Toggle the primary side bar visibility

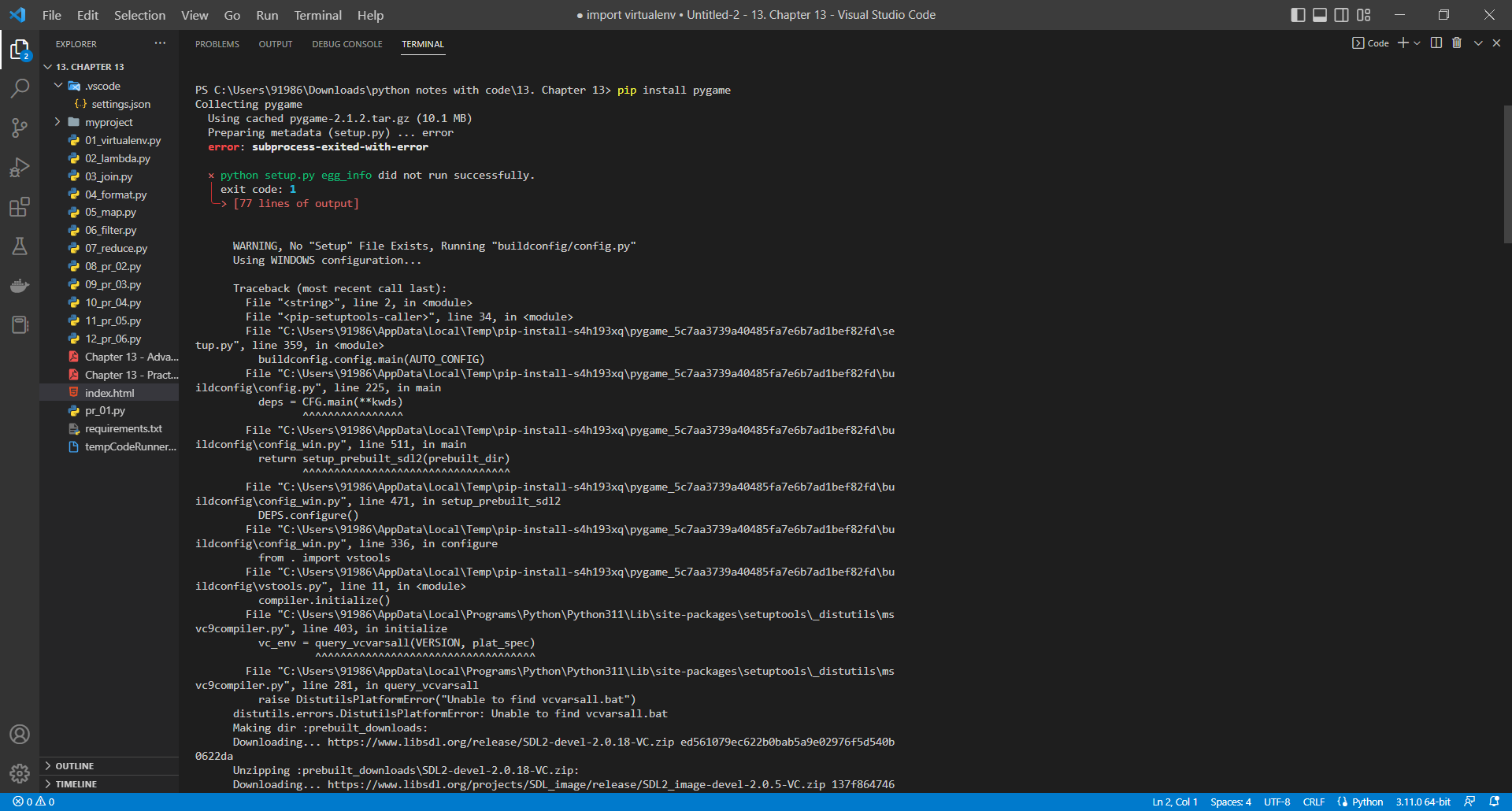(1298, 14)
